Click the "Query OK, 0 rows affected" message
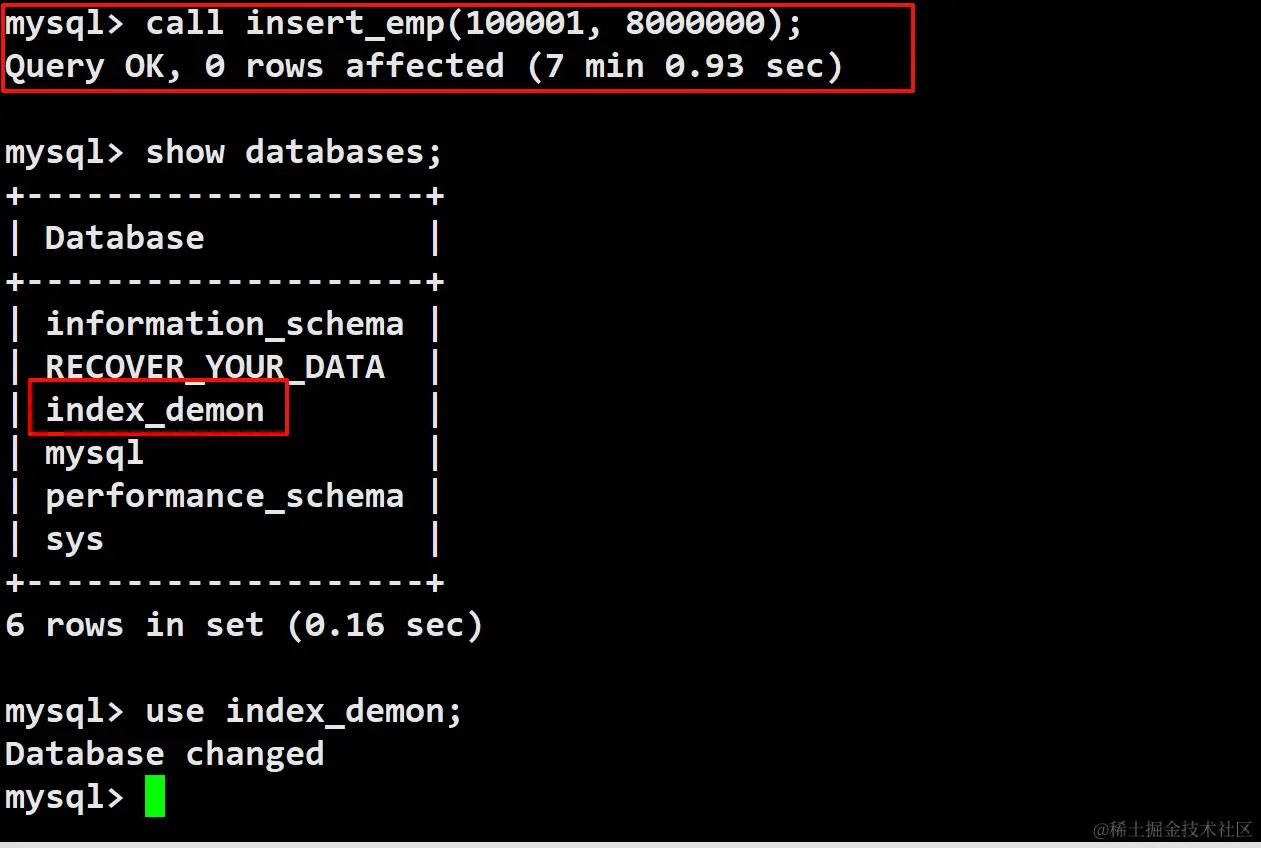The height and width of the screenshot is (848, 1261). [x=255, y=67]
